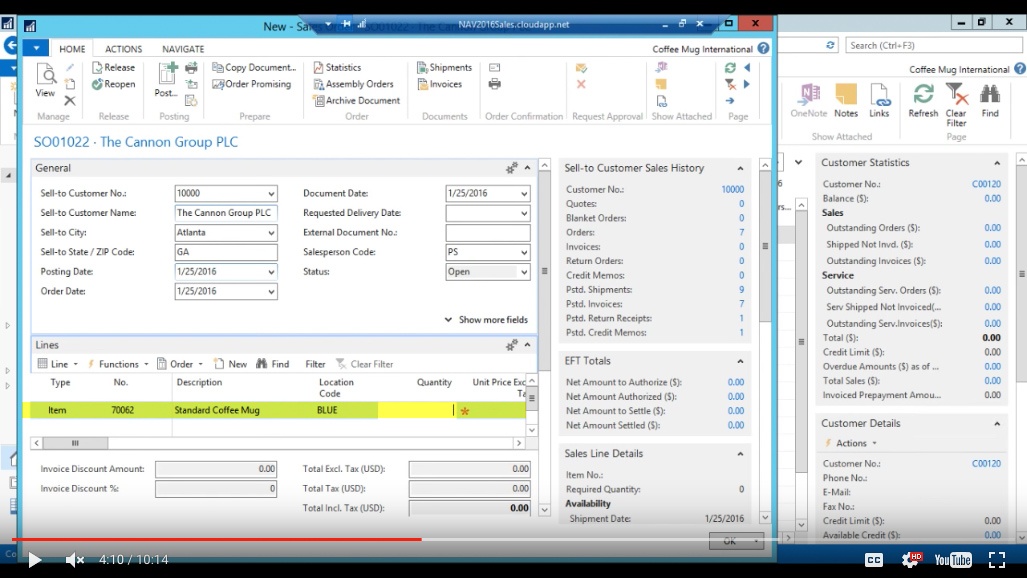The width and height of the screenshot is (1027, 578).
Task: Collapse the Lines section
Action: (527, 345)
